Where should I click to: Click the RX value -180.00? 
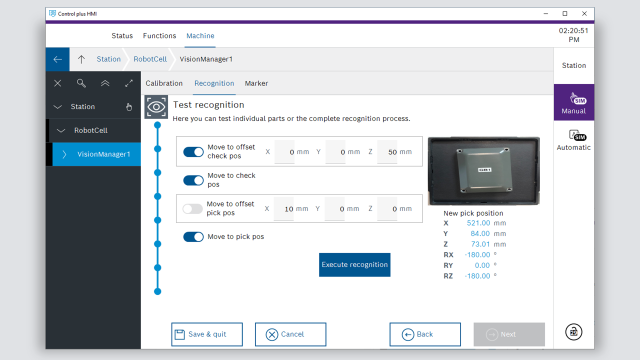(x=477, y=255)
